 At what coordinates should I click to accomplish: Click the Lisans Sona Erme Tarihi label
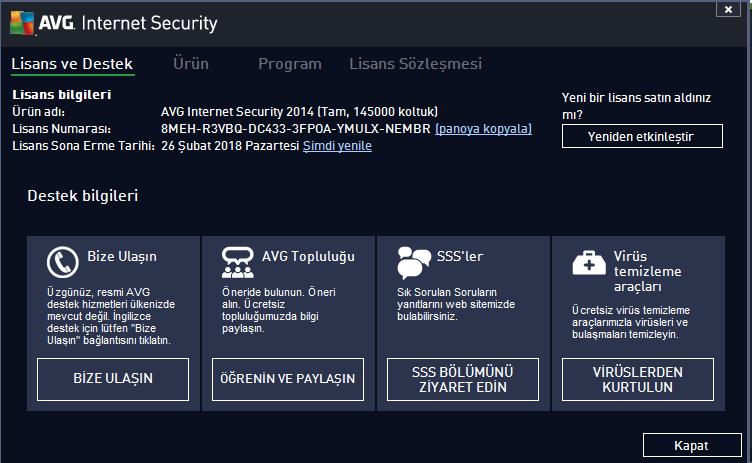83,145
